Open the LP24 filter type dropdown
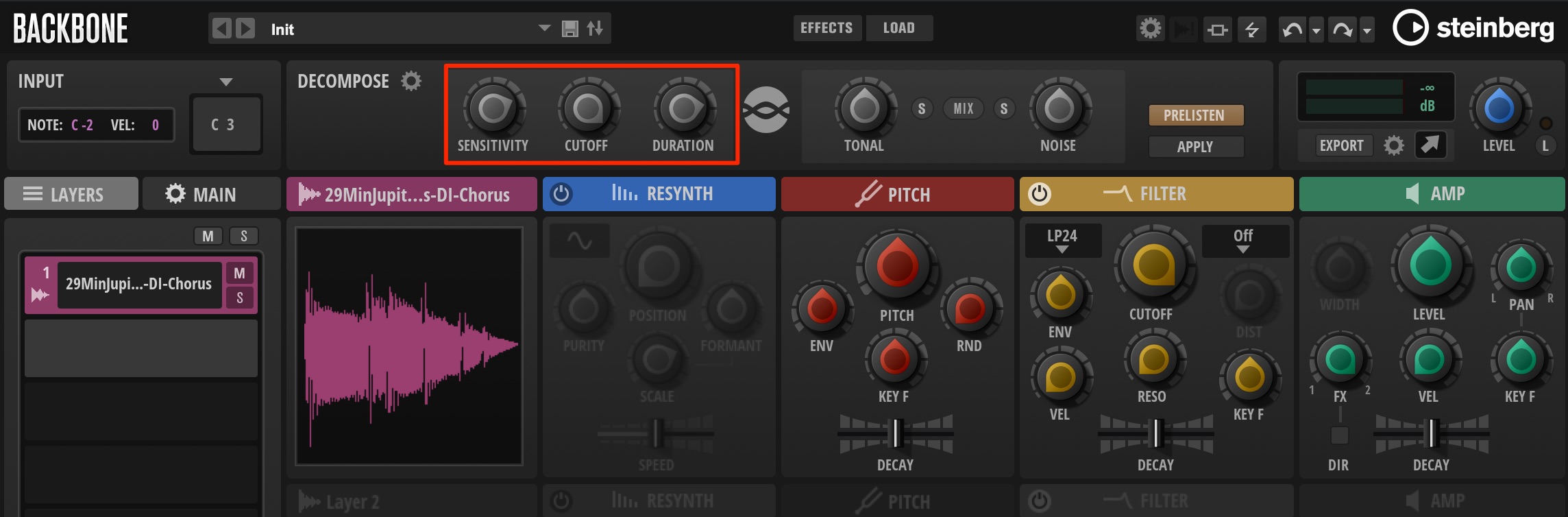The width and height of the screenshot is (1568, 517). [x=1063, y=241]
